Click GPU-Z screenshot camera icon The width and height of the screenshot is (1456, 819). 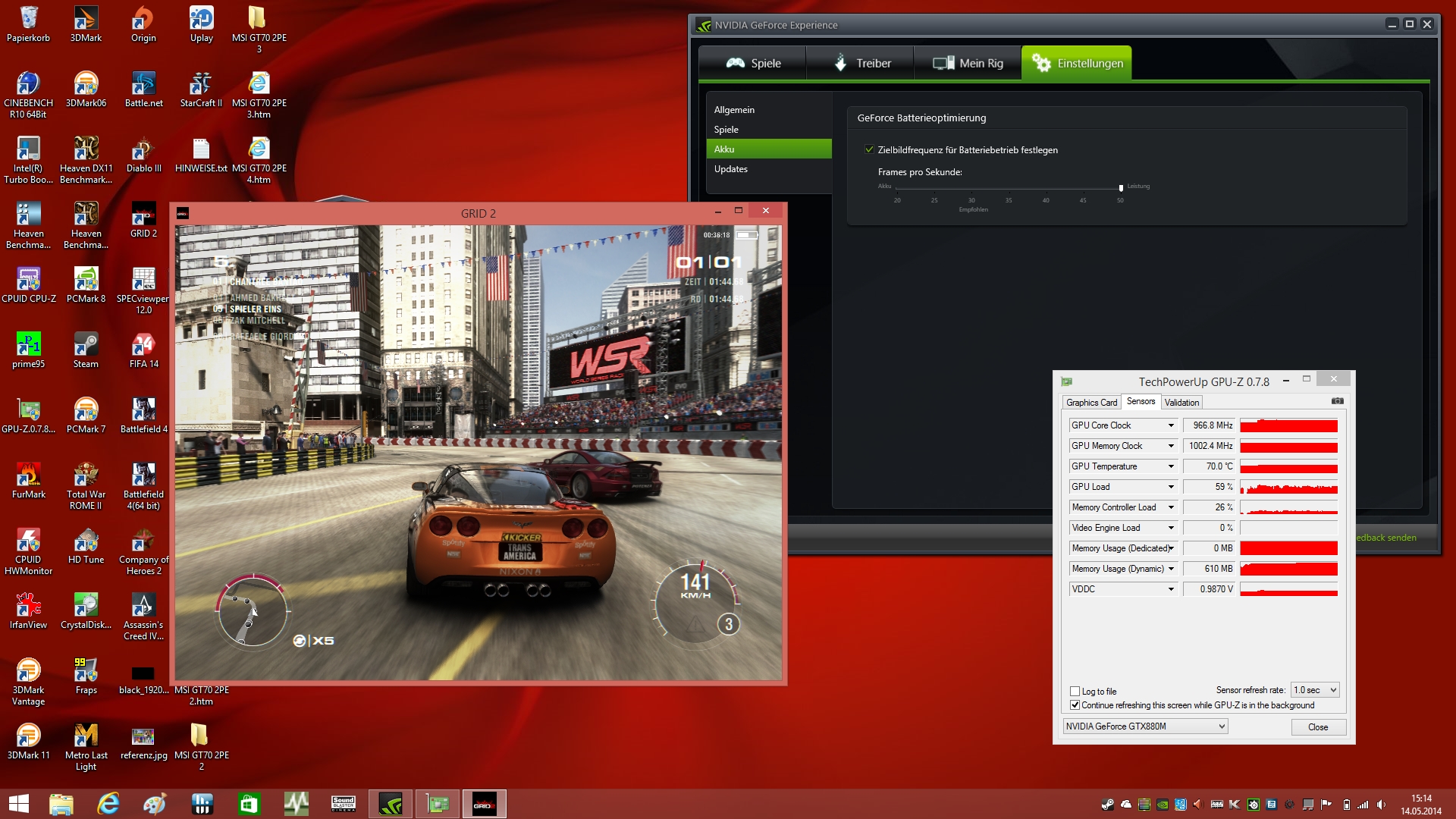(1338, 401)
